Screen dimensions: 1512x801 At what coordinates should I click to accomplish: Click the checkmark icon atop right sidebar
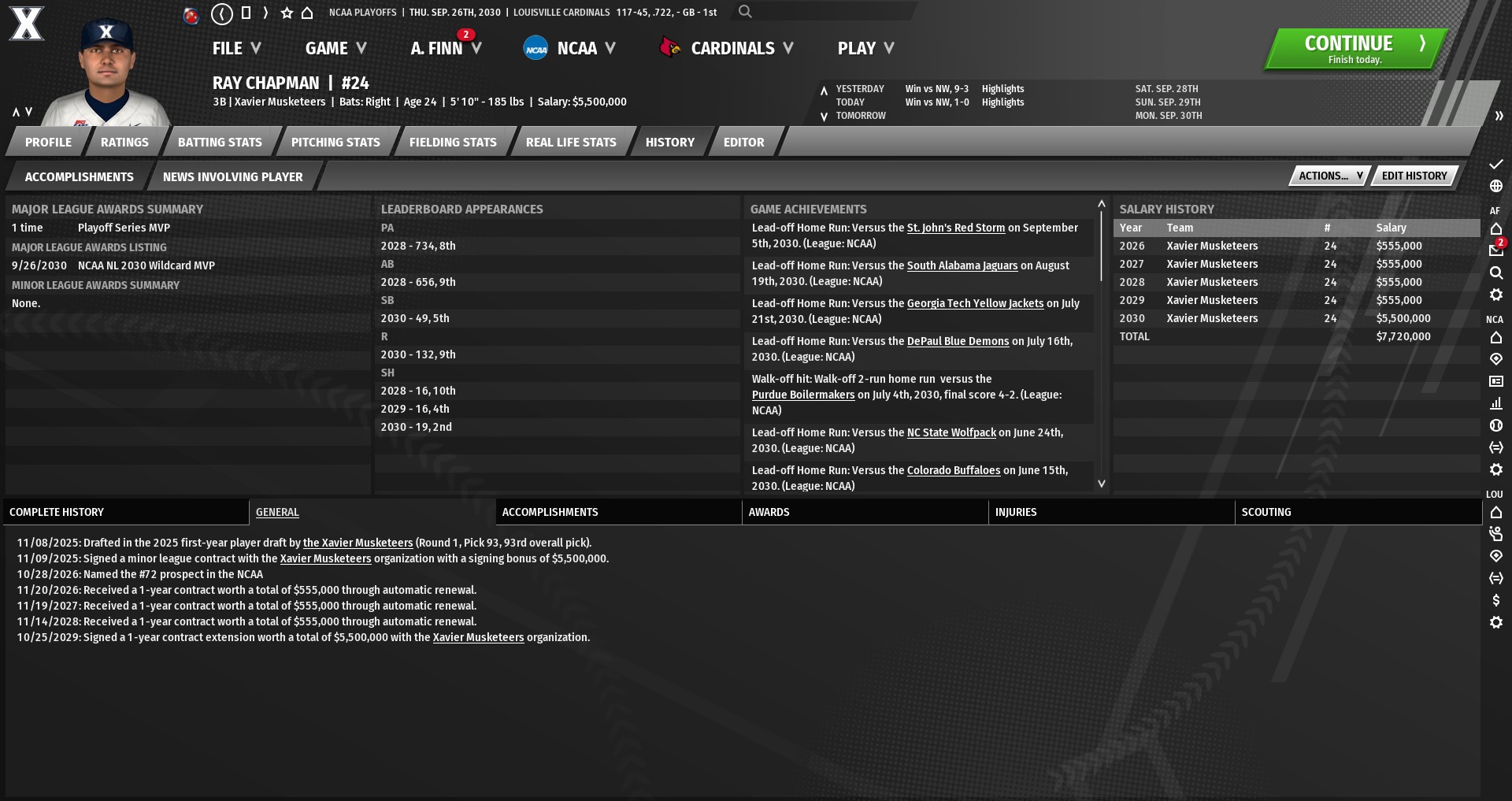pos(1495,165)
